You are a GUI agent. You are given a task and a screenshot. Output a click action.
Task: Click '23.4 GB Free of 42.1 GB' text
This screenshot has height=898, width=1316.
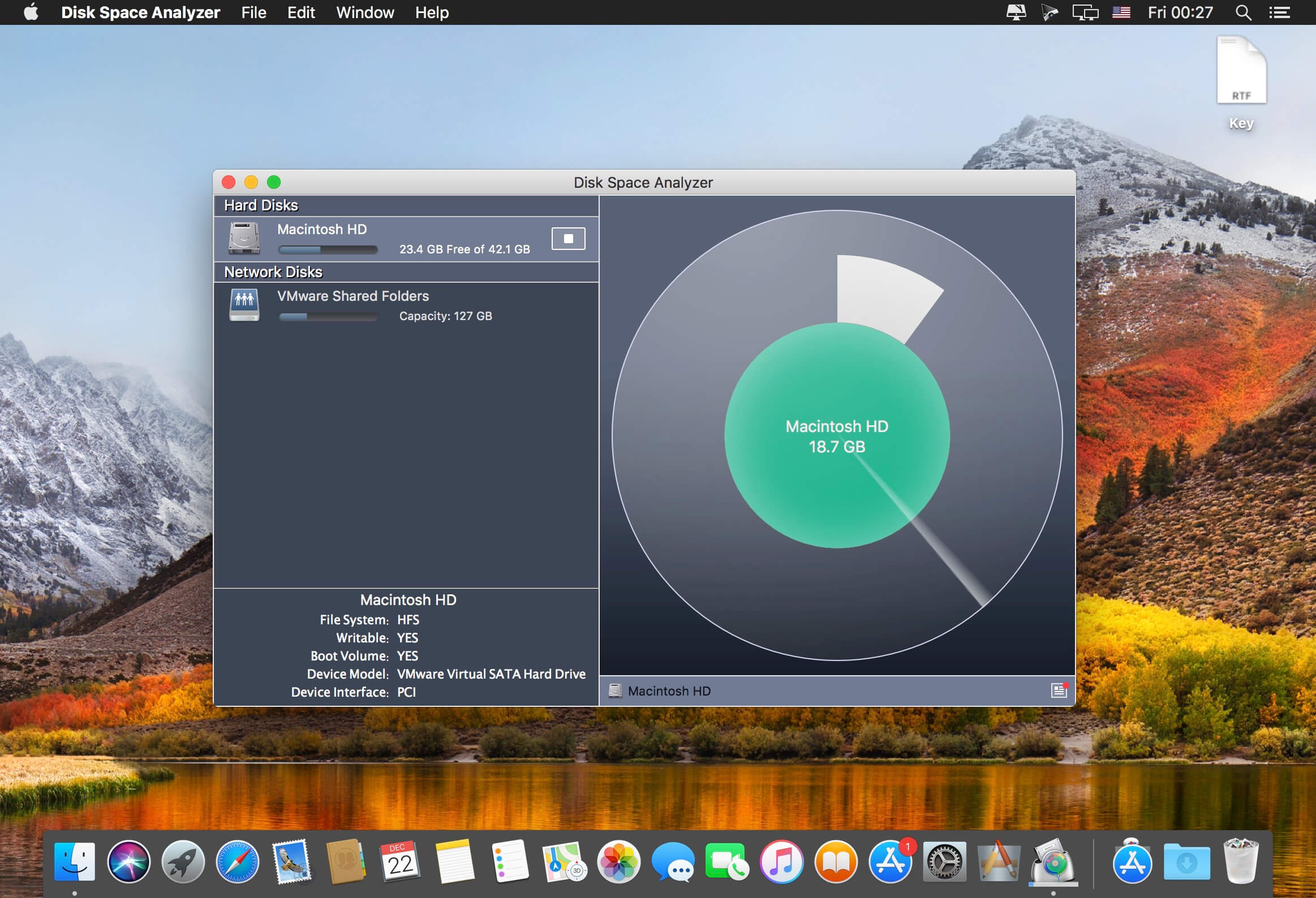click(465, 249)
